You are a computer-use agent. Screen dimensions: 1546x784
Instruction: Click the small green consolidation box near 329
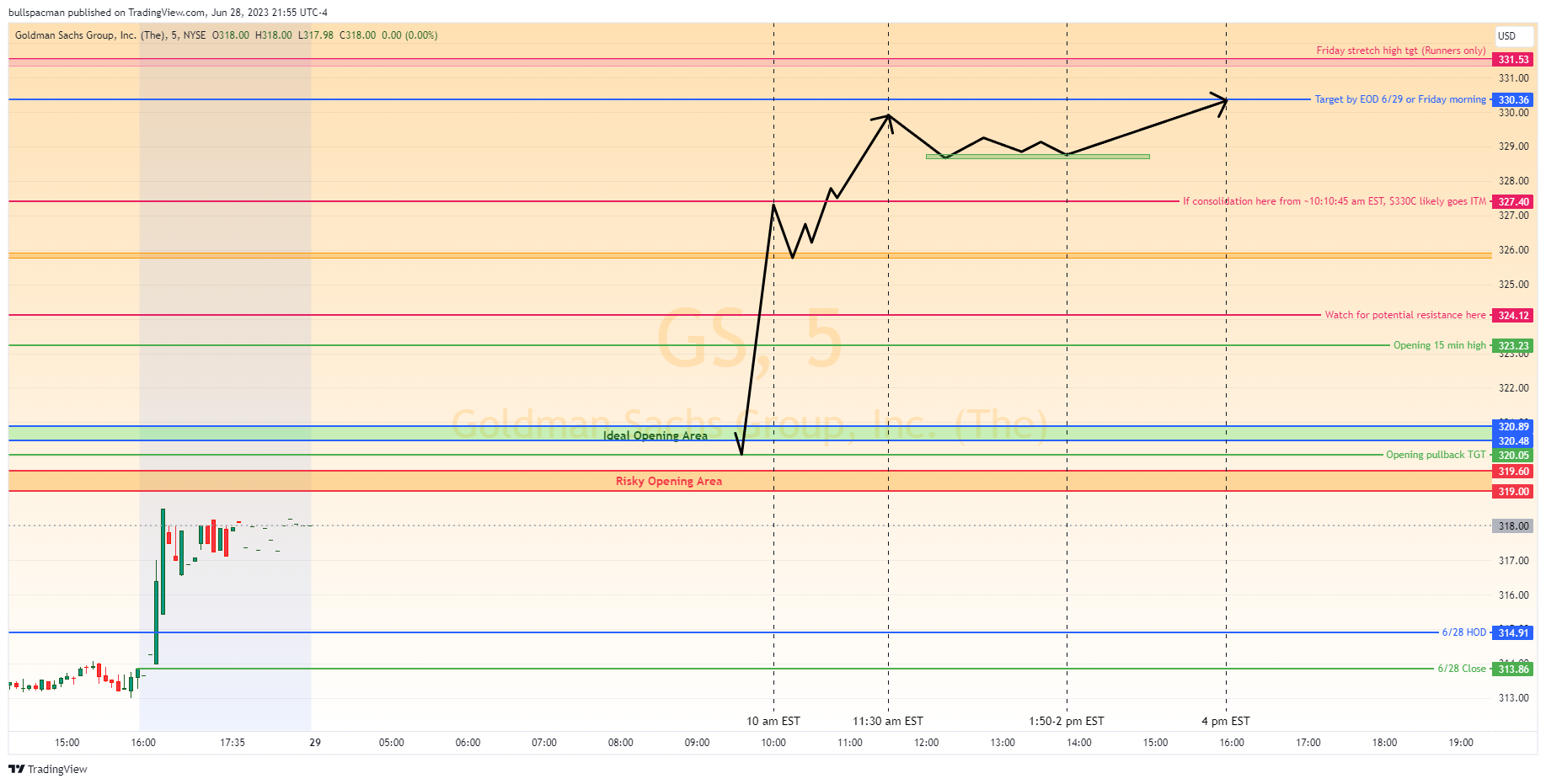click(1037, 157)
